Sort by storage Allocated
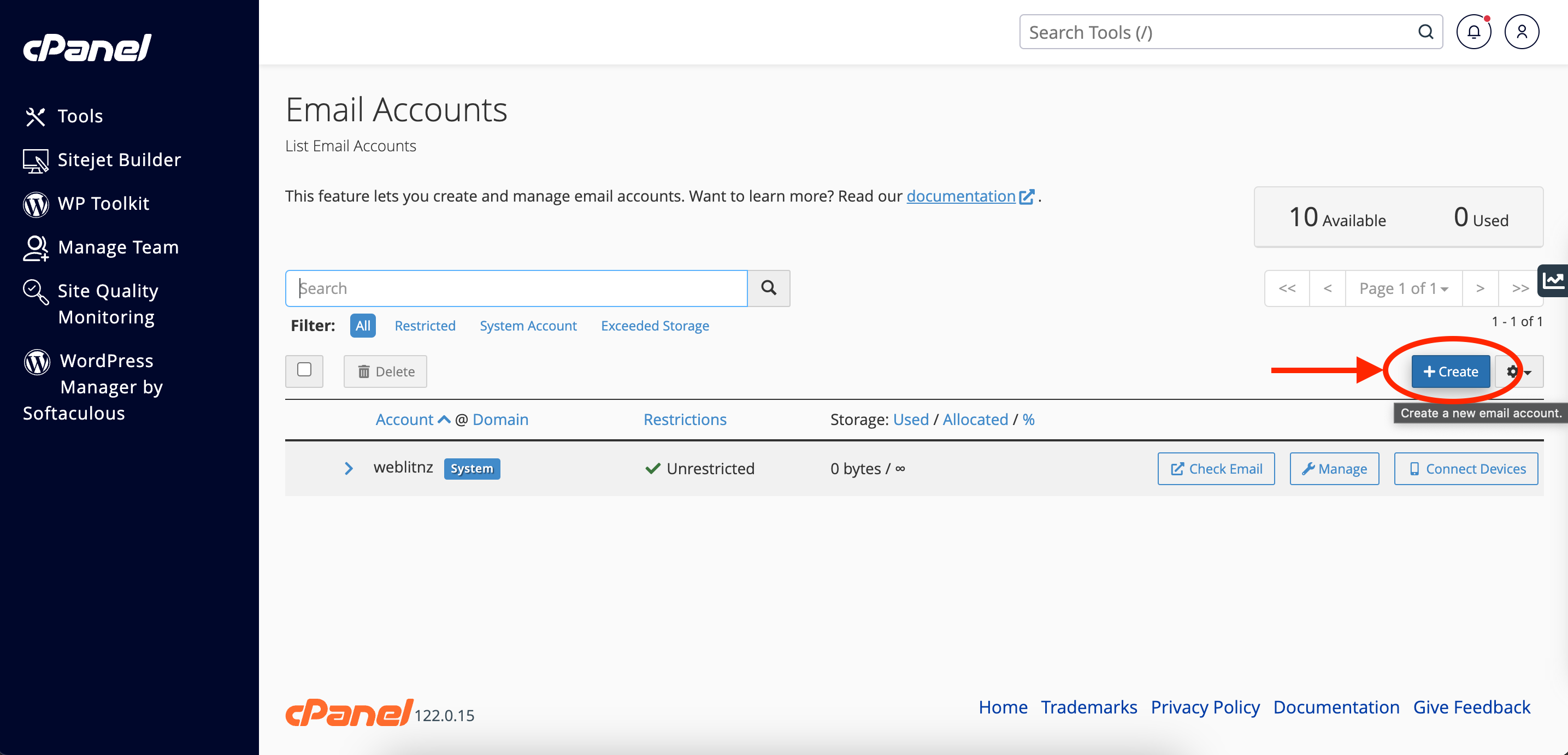The height and width of the screenshot is (755, 1568). click(x=975, y=420)
